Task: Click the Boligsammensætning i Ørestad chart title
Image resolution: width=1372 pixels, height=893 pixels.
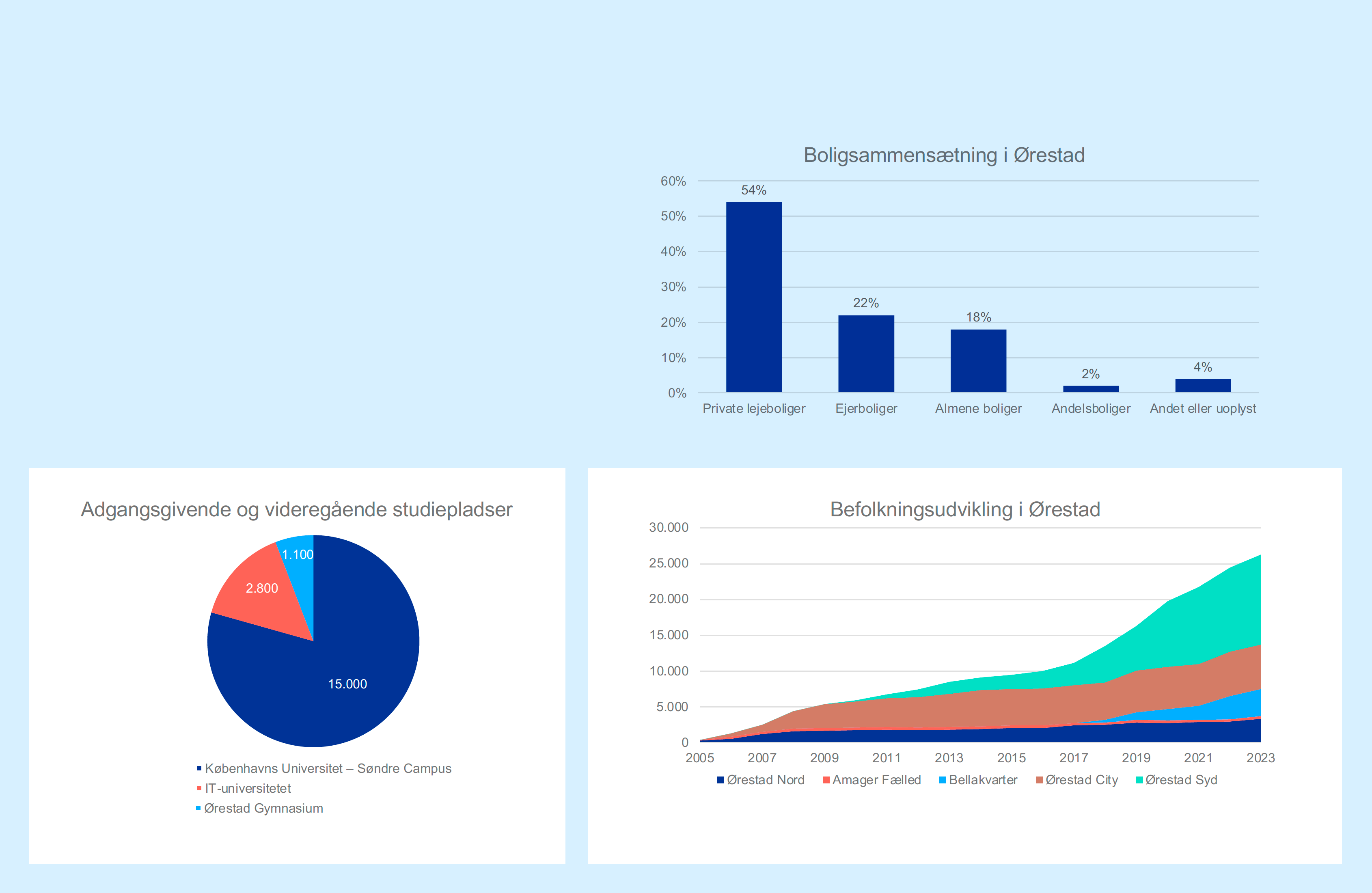Action: click(944, 155)
